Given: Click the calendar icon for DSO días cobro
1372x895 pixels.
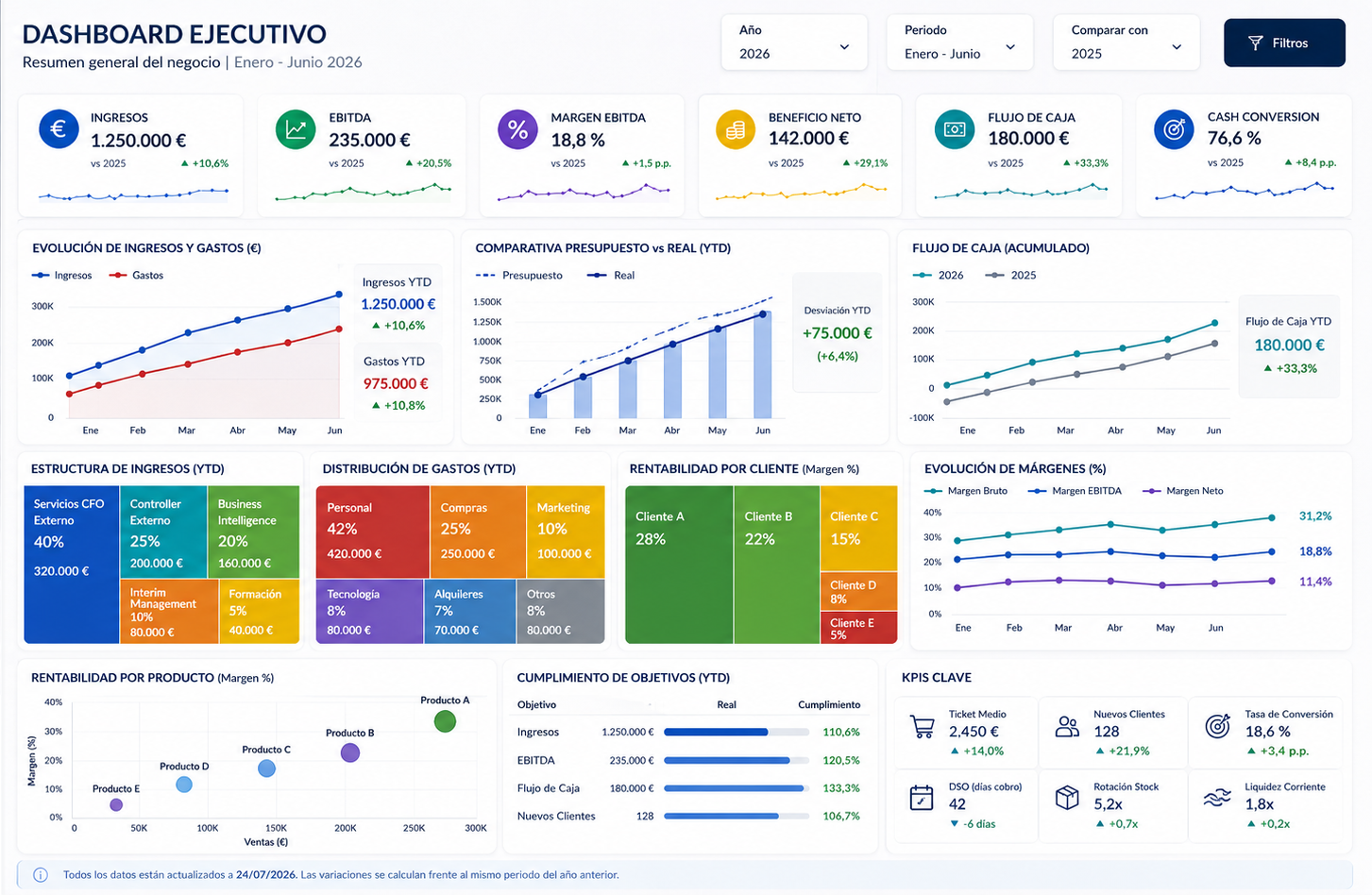Looking at the screenshot, I should [922, 798].
